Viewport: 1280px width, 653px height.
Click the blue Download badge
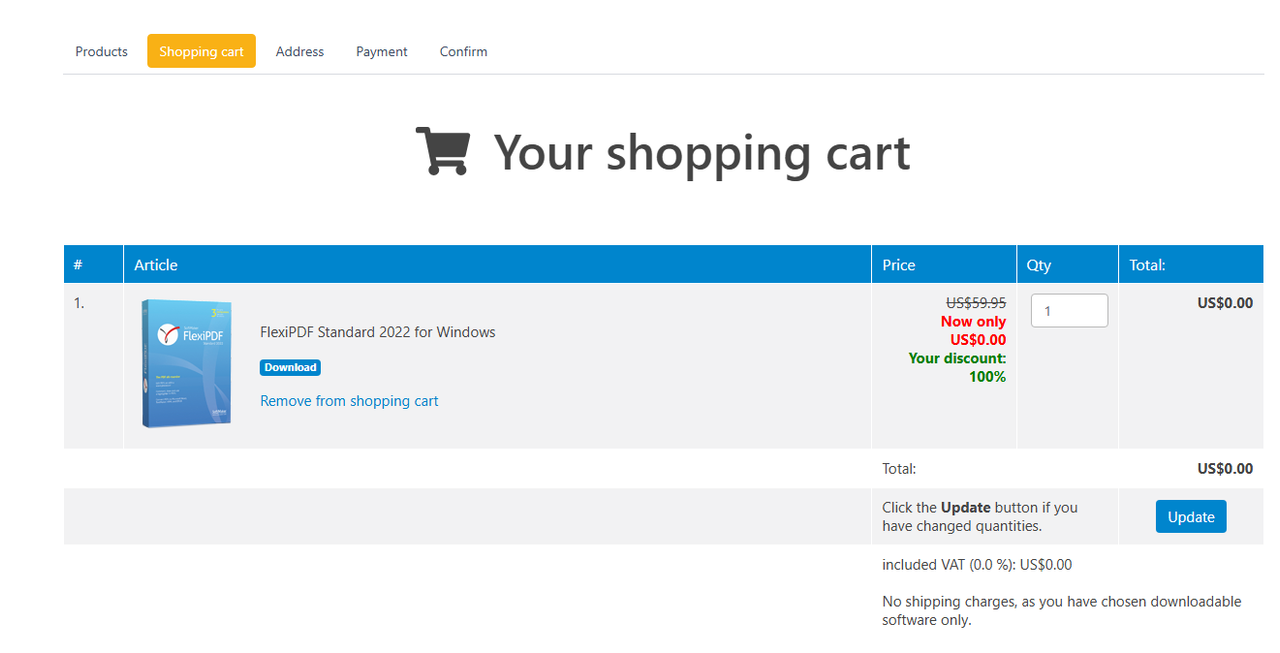click(x=290, y=367)
